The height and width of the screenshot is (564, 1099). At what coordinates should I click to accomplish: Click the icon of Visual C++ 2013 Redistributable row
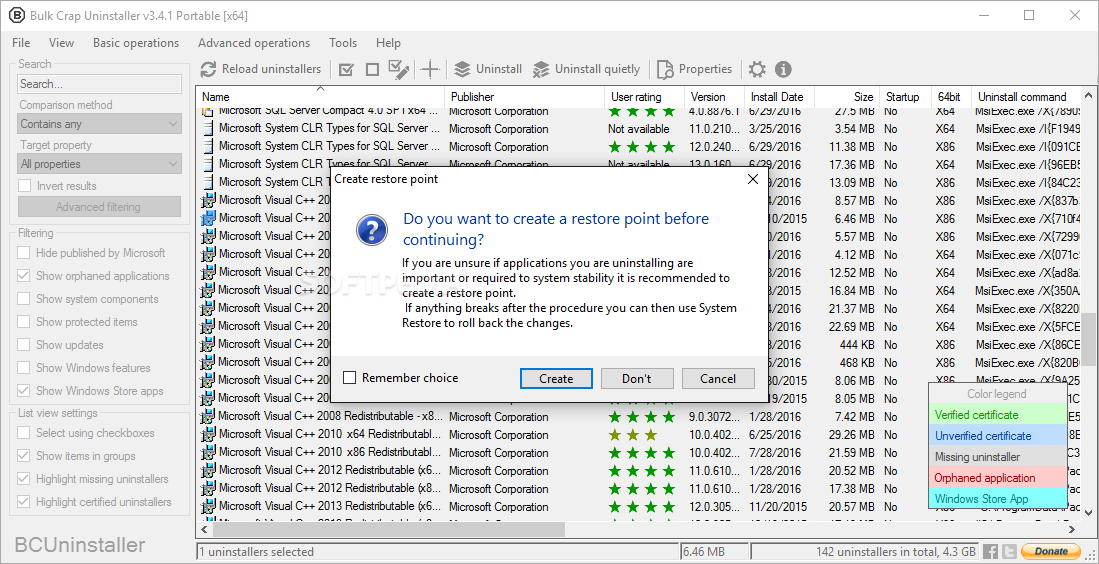click(x=207, y=506)
